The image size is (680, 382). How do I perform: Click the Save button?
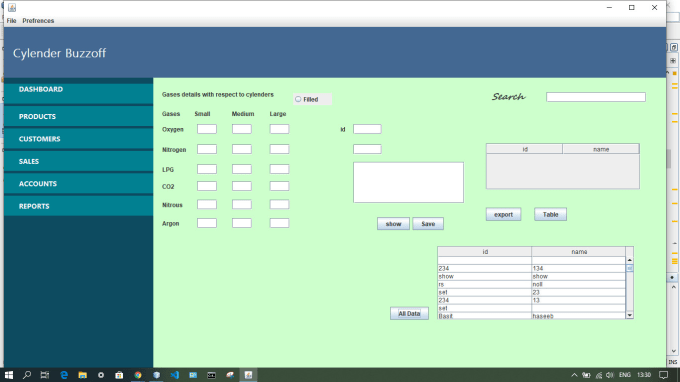pyautogui.click(x=428, y=224)
